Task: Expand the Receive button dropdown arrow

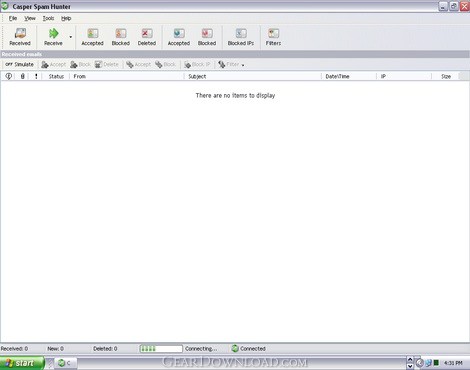Action: pyautogui.click(x=71, y=37)
